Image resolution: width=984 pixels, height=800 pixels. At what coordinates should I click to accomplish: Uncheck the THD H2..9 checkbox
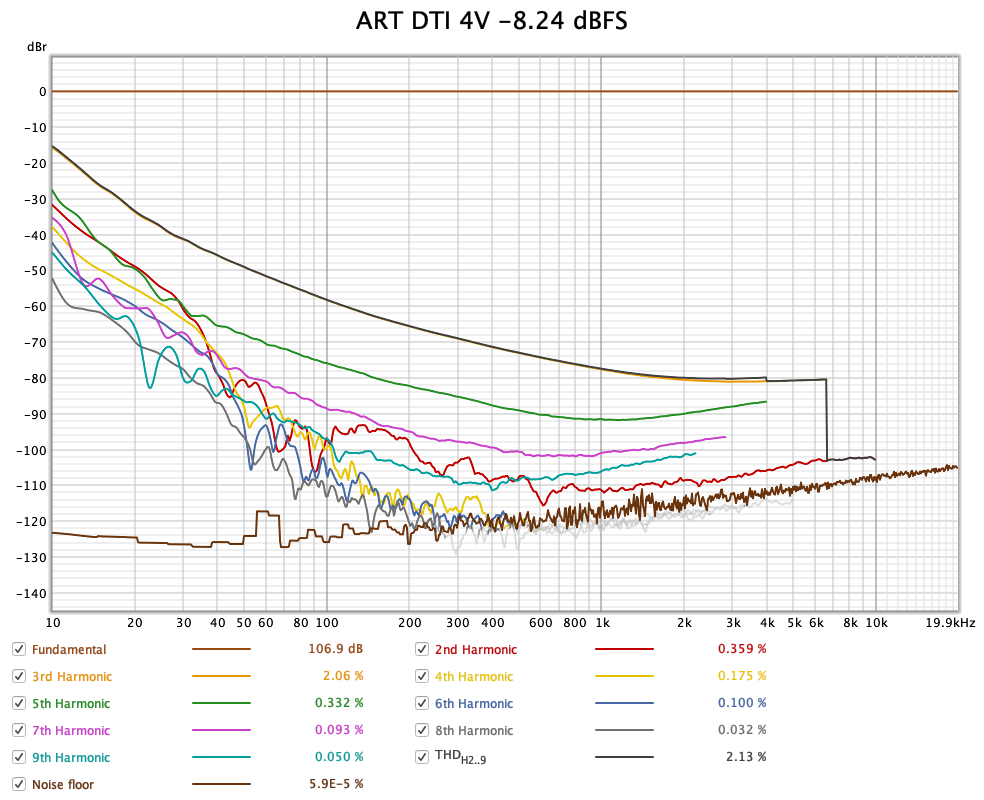pyautogui.click(x=422, y=757)
